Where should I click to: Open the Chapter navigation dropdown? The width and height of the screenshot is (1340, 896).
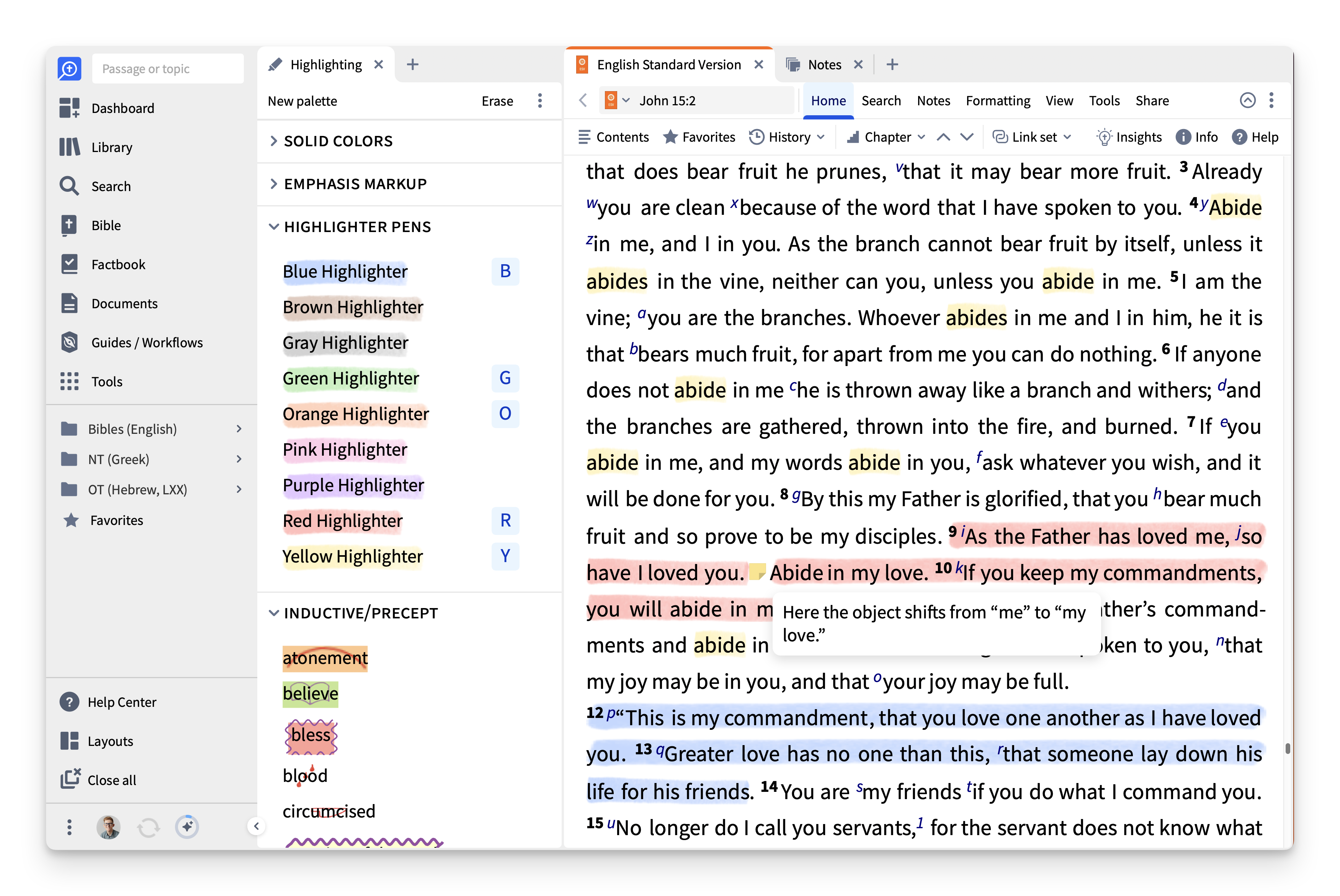(886, 137)
